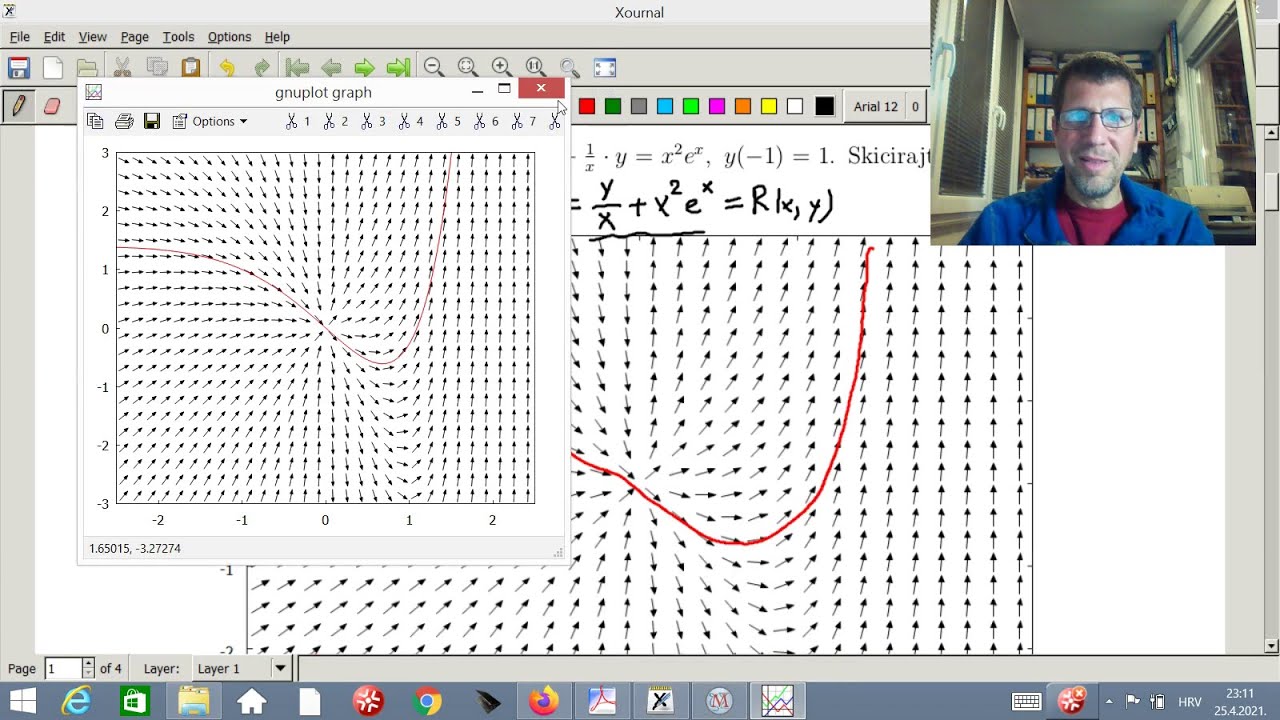Open a file with the folder icon

pyautogui.click(x=87, y=68)
